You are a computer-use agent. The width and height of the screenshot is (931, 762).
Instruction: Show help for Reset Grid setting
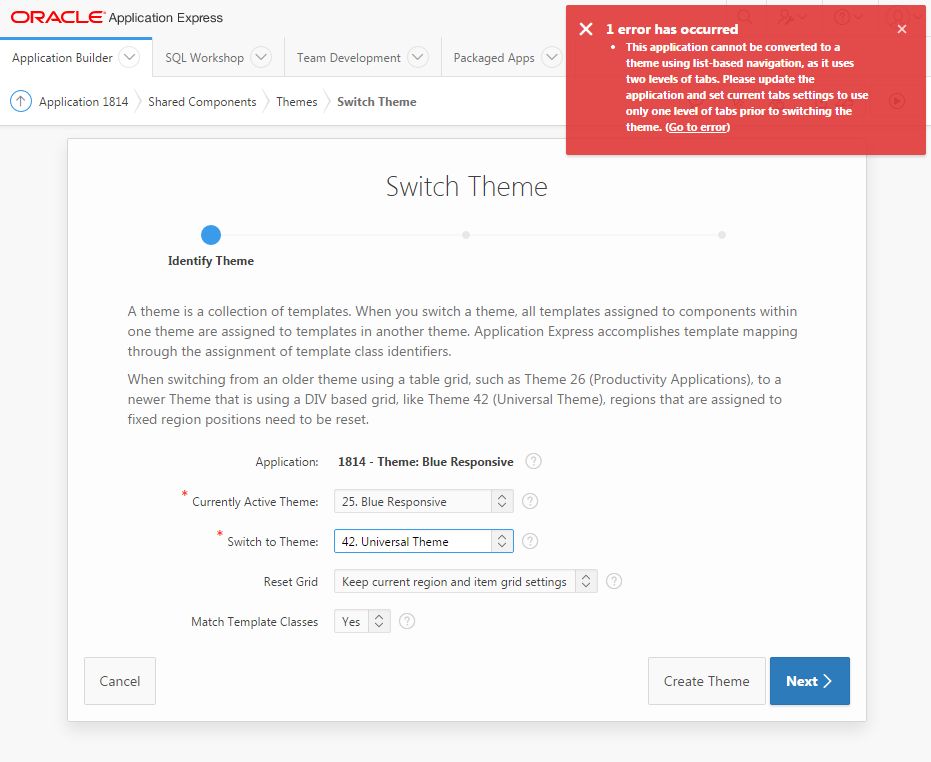pyautogui.click(x=614, y=581)
